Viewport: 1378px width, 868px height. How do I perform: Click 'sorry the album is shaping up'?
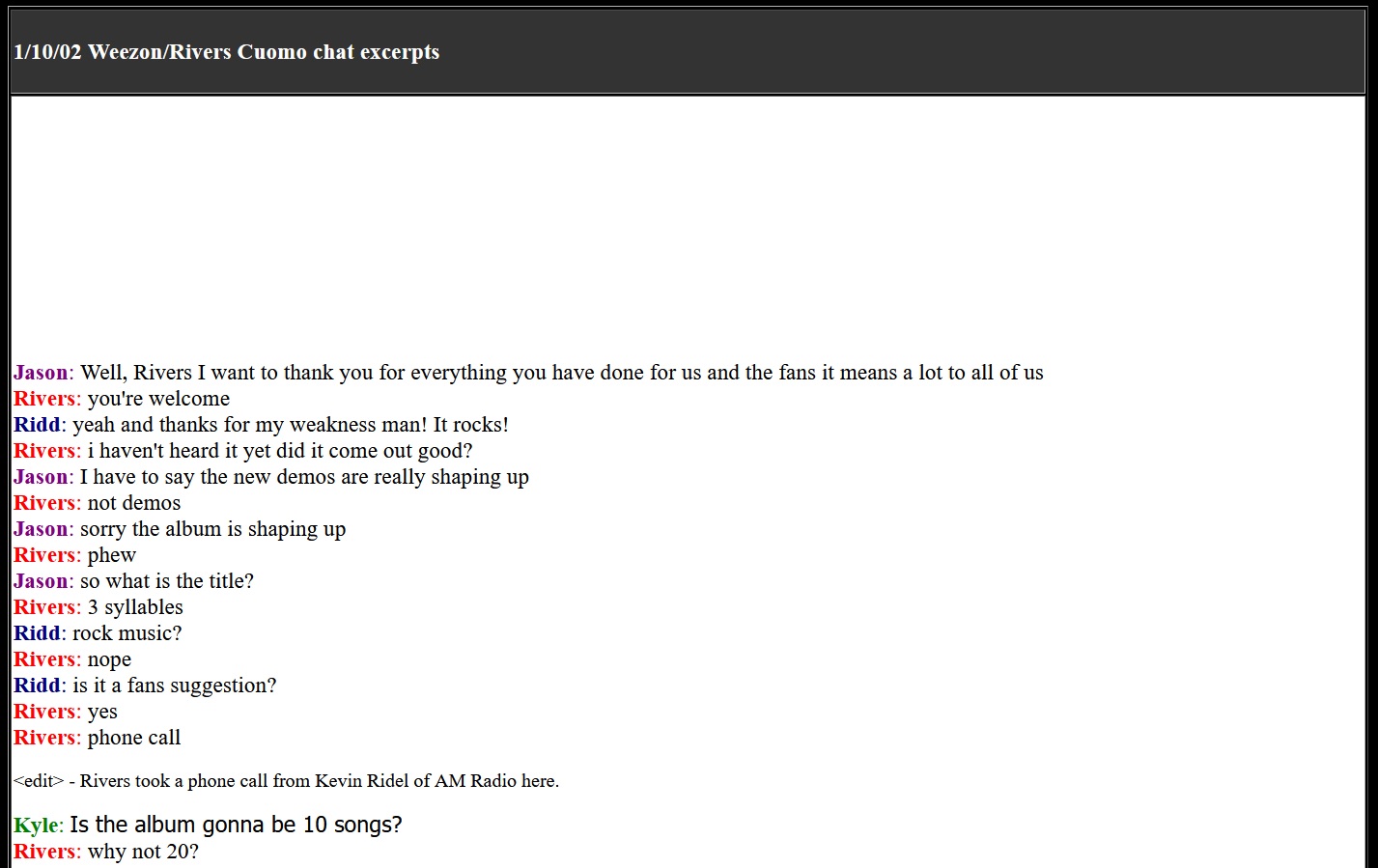point(212,529)
